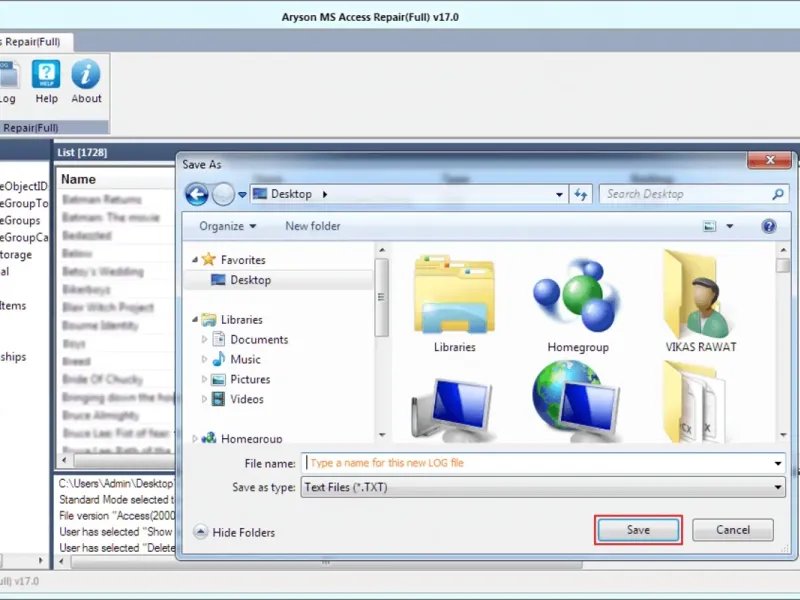This screenshot has height=600, width=800.
Task: Click the file list scroll down arrow
Action: coord(783,435)
